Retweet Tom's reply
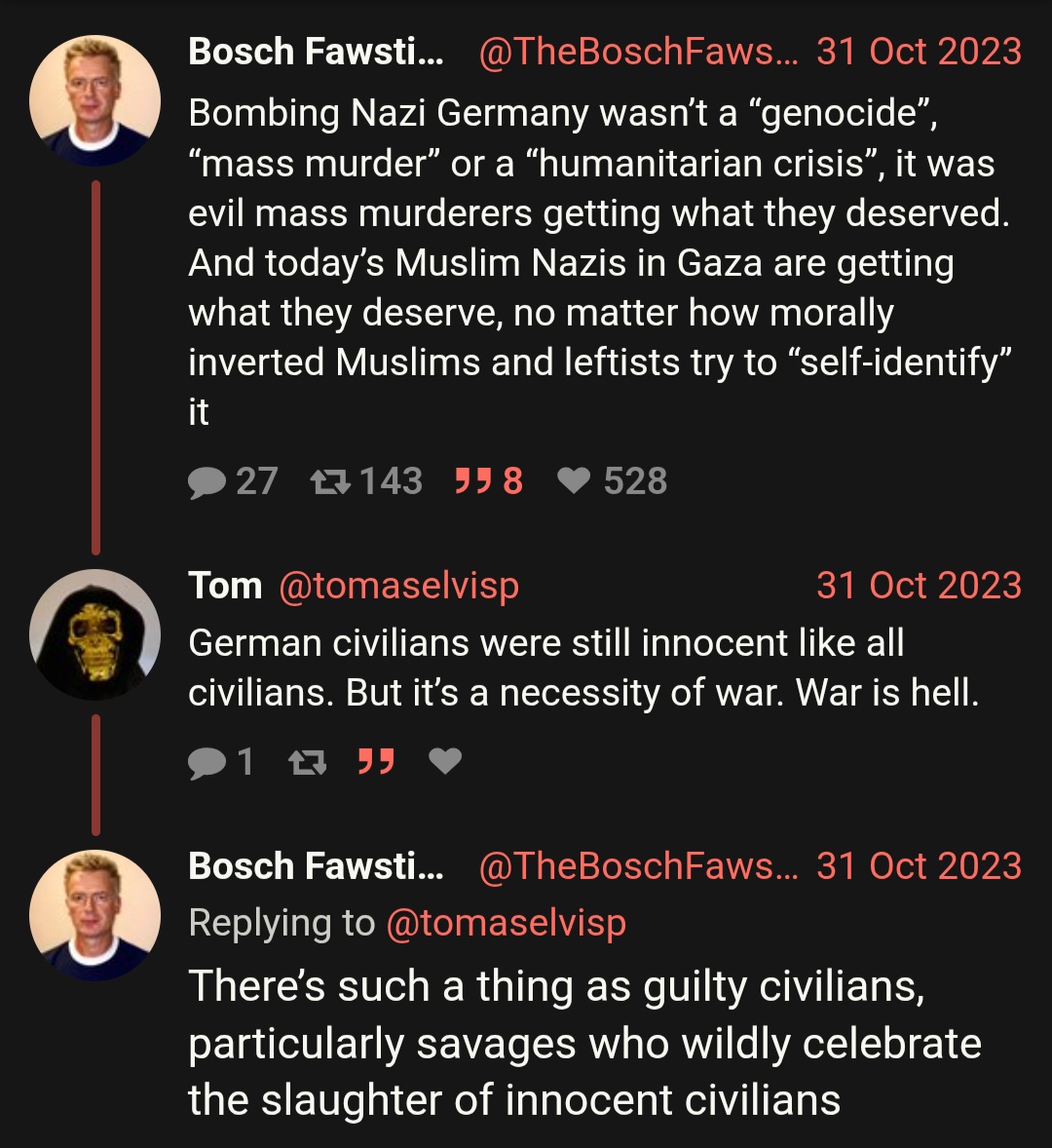This screenshot has height=1148, width=1052. pyautogui.click(x=308, y=763)
